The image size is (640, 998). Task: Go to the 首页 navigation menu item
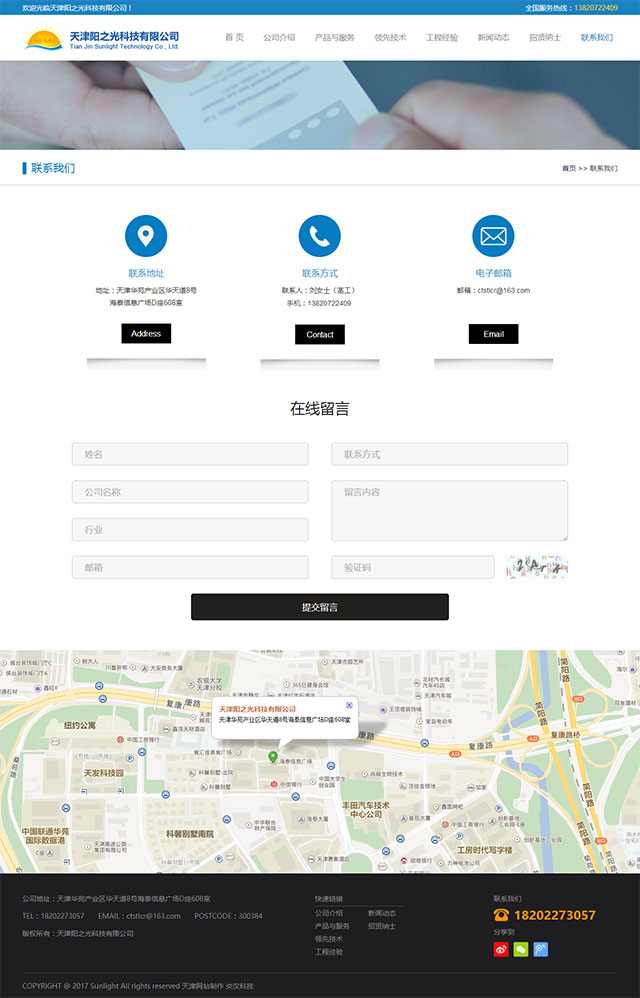pos(234,38)
